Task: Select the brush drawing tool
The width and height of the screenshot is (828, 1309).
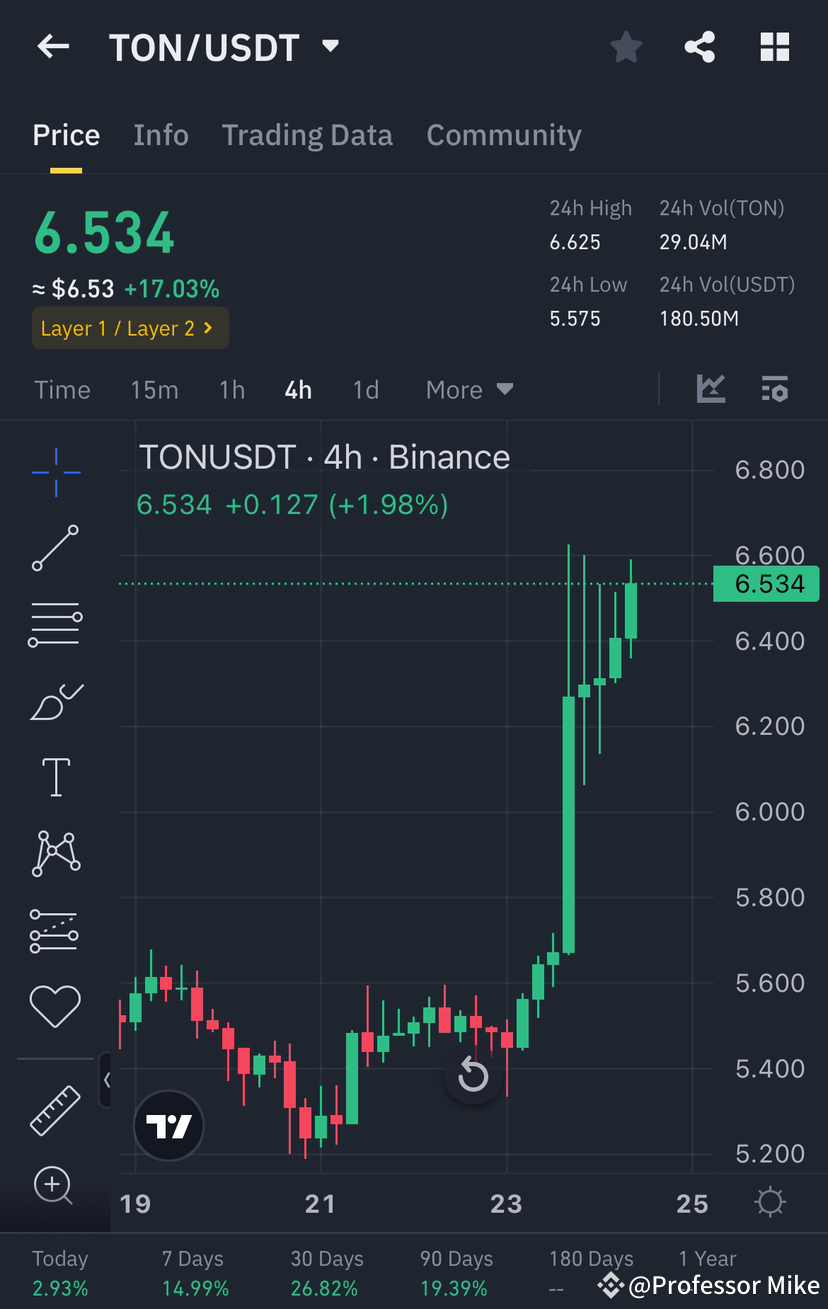Action: (x=55, y=700)
